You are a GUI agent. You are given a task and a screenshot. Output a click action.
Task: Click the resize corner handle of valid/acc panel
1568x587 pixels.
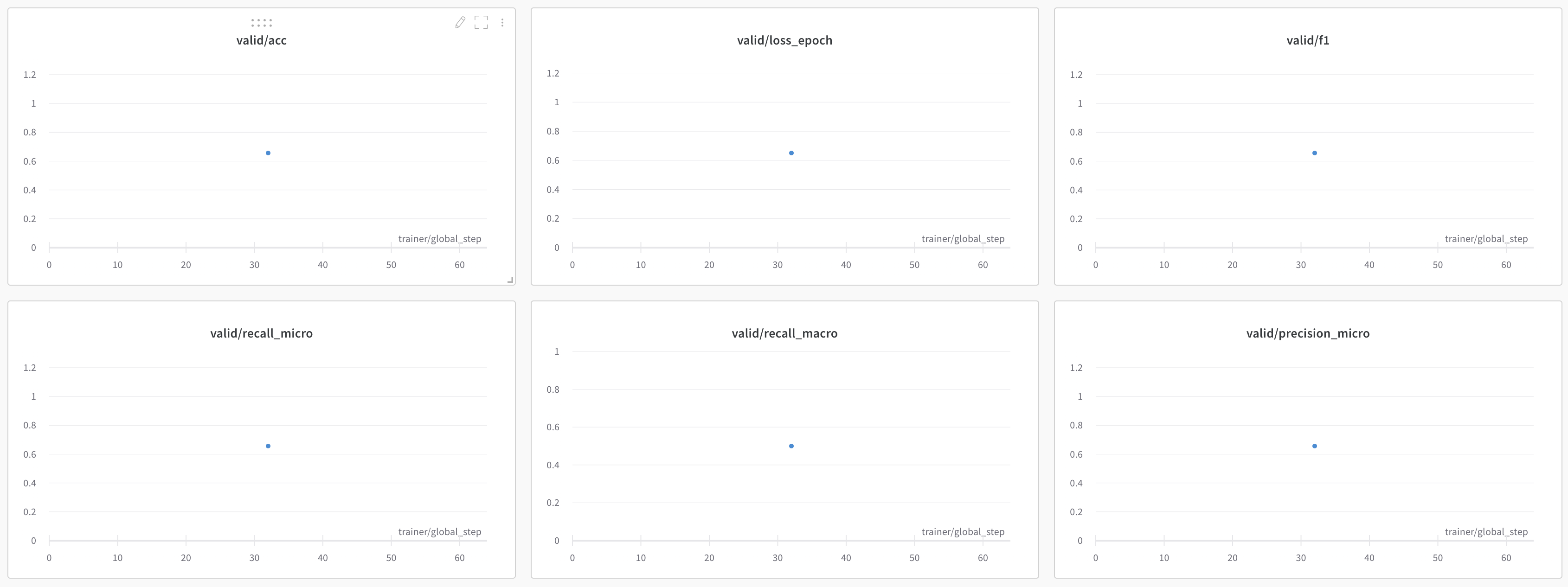tap(511, 281)
